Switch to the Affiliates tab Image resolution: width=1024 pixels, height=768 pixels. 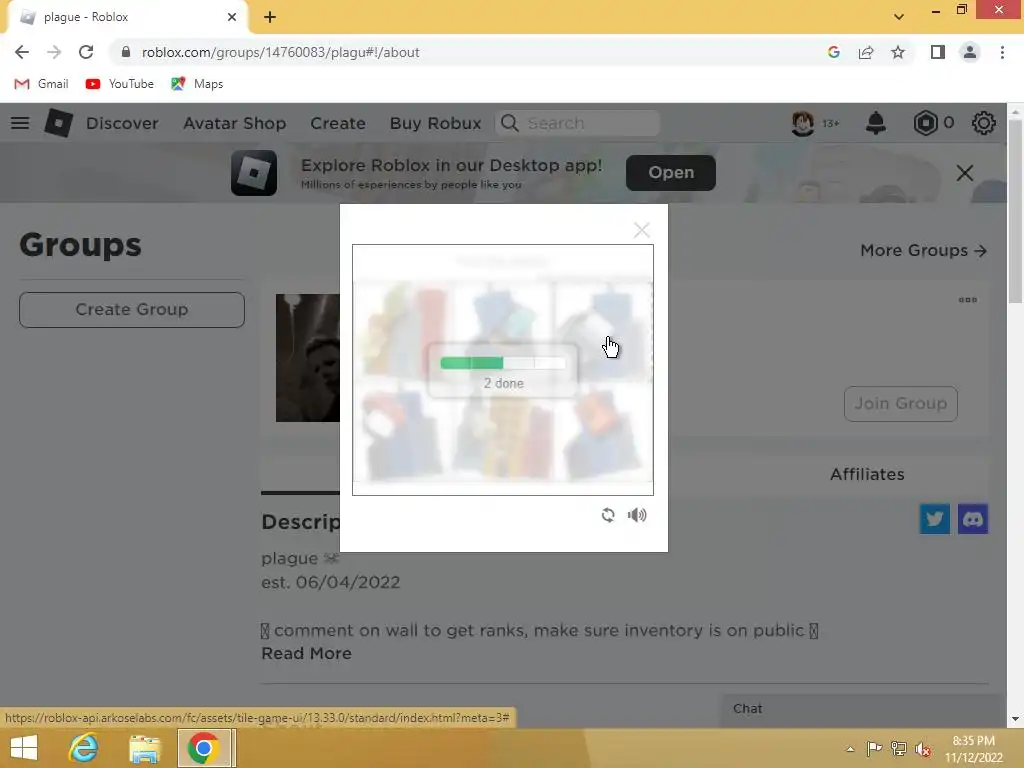[867, 475]
